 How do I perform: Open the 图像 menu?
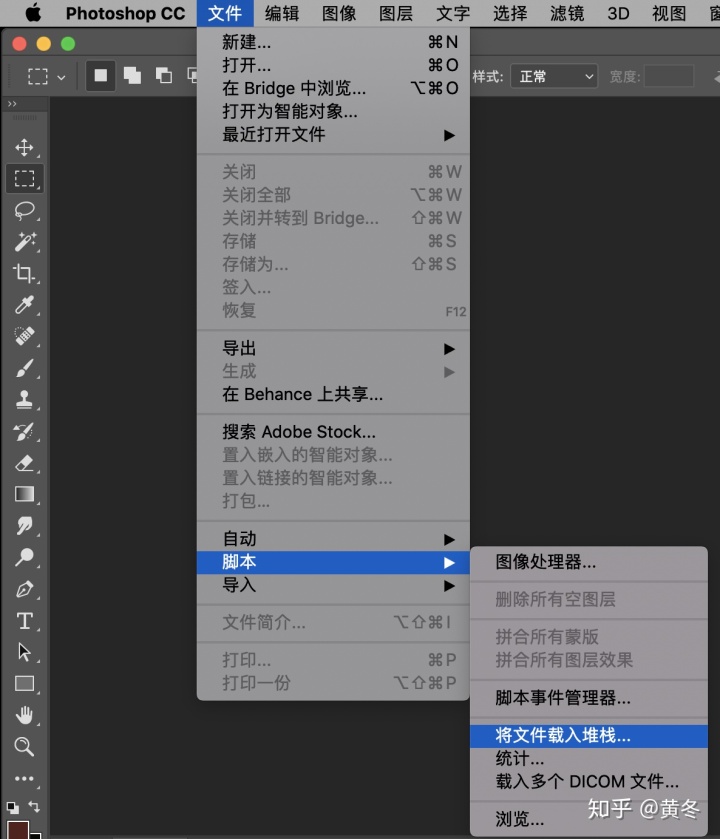pos(339,13)
